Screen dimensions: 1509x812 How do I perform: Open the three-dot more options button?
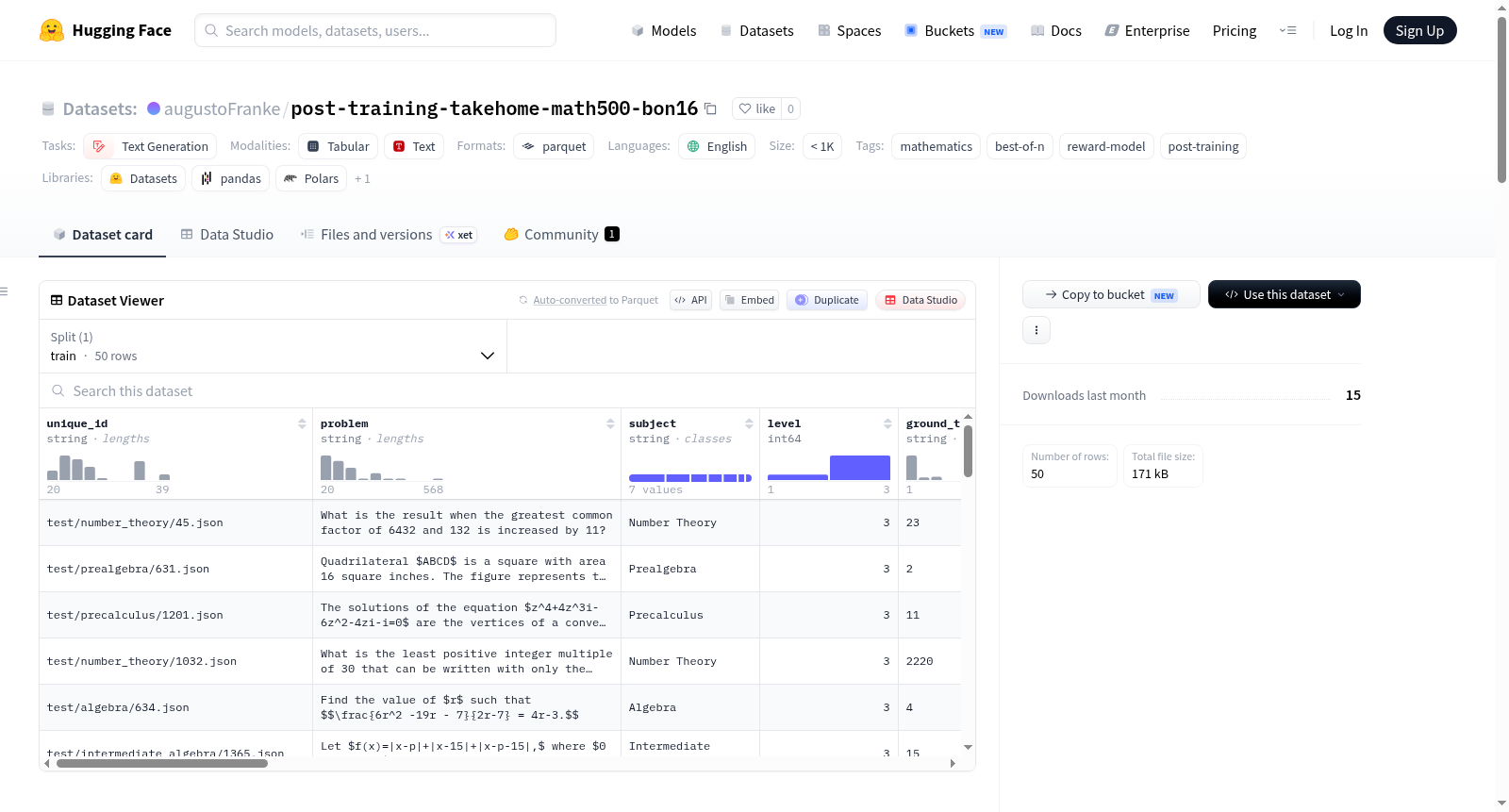[1036, 330]
